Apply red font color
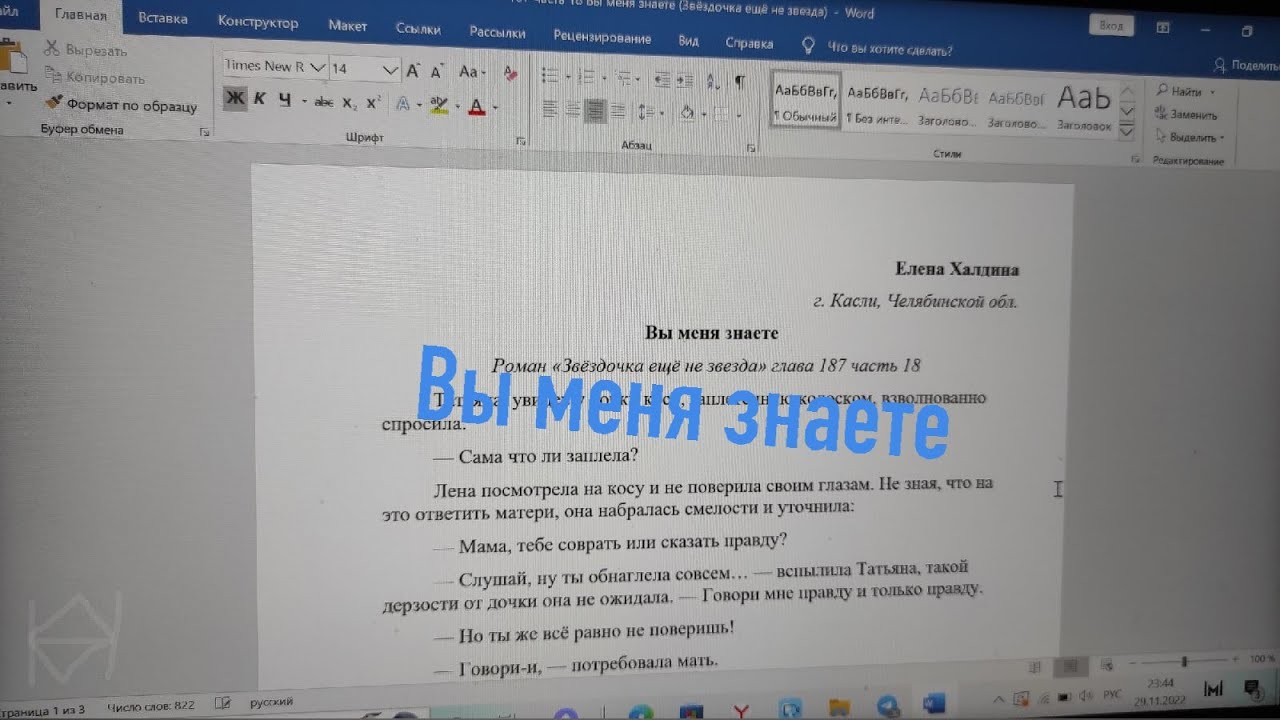 [x=476, y=106]
